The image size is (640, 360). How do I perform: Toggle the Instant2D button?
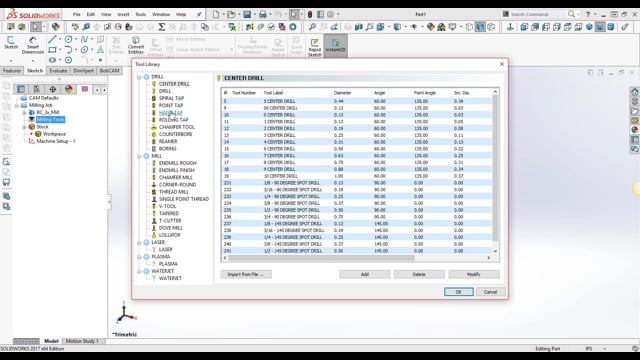click(336, 46)
